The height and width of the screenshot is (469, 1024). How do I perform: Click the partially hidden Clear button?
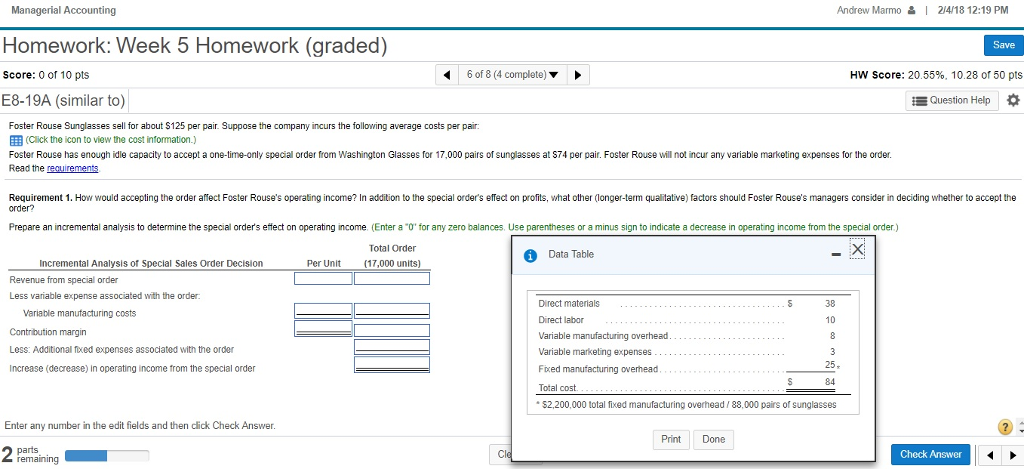coord(501,455)
